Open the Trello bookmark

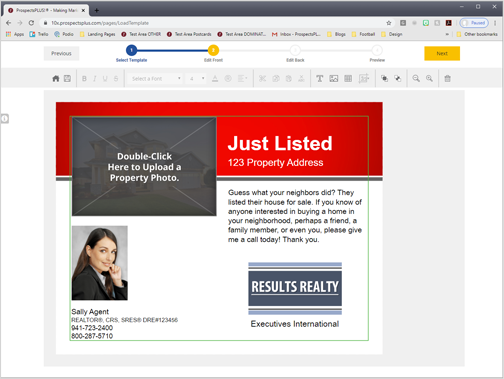coord(39,34)
